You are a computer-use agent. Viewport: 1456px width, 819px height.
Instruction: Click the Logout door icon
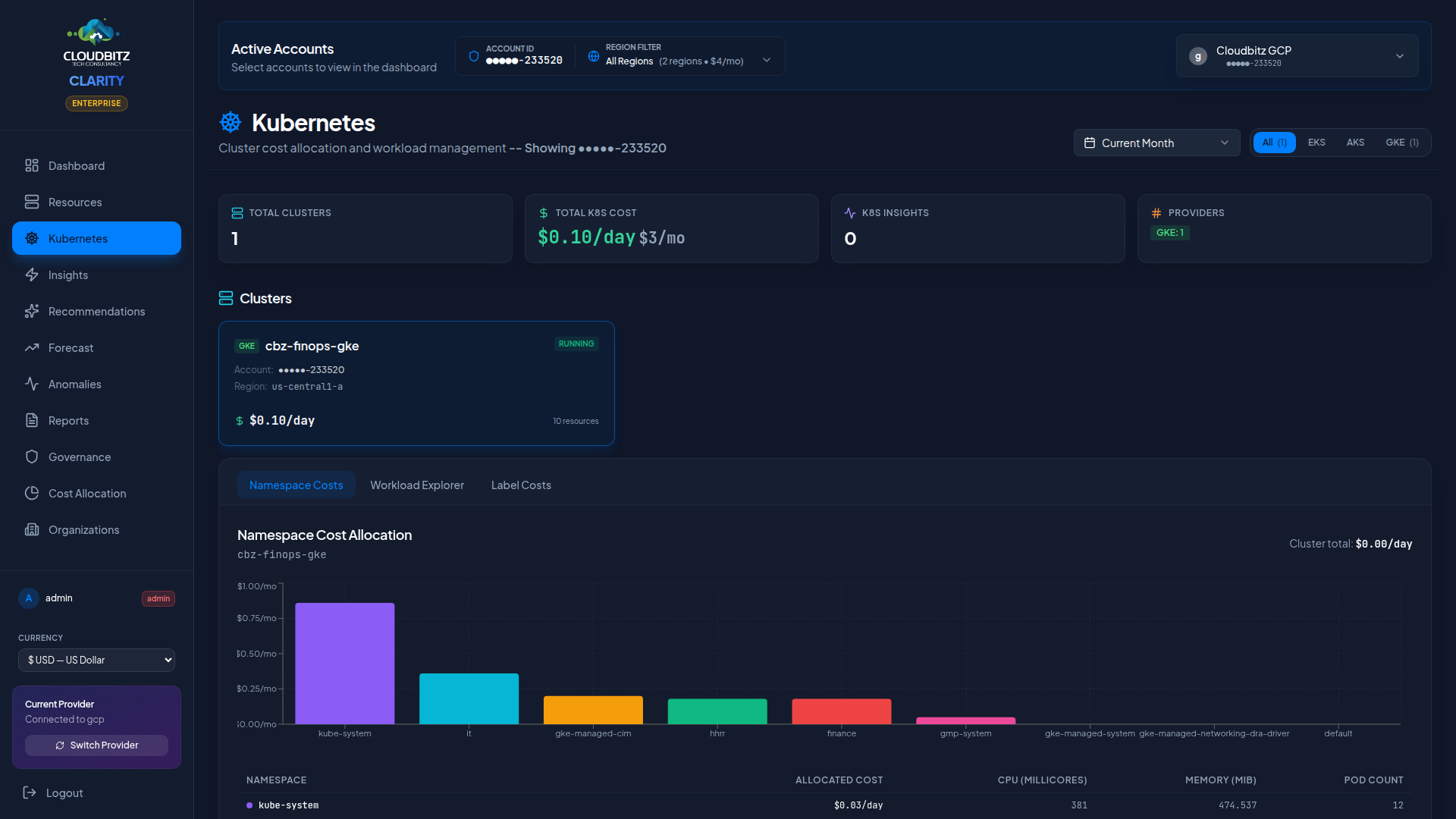point(30,792)
